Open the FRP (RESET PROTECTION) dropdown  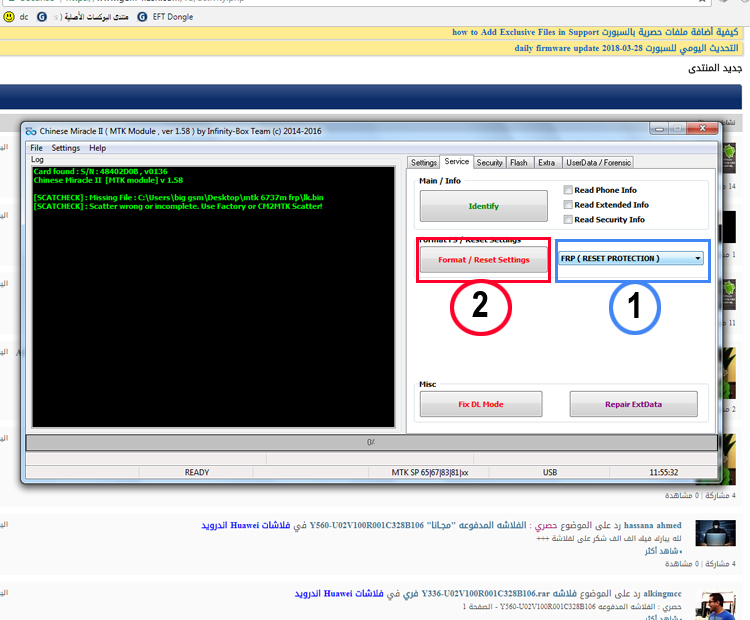[631, 258]
